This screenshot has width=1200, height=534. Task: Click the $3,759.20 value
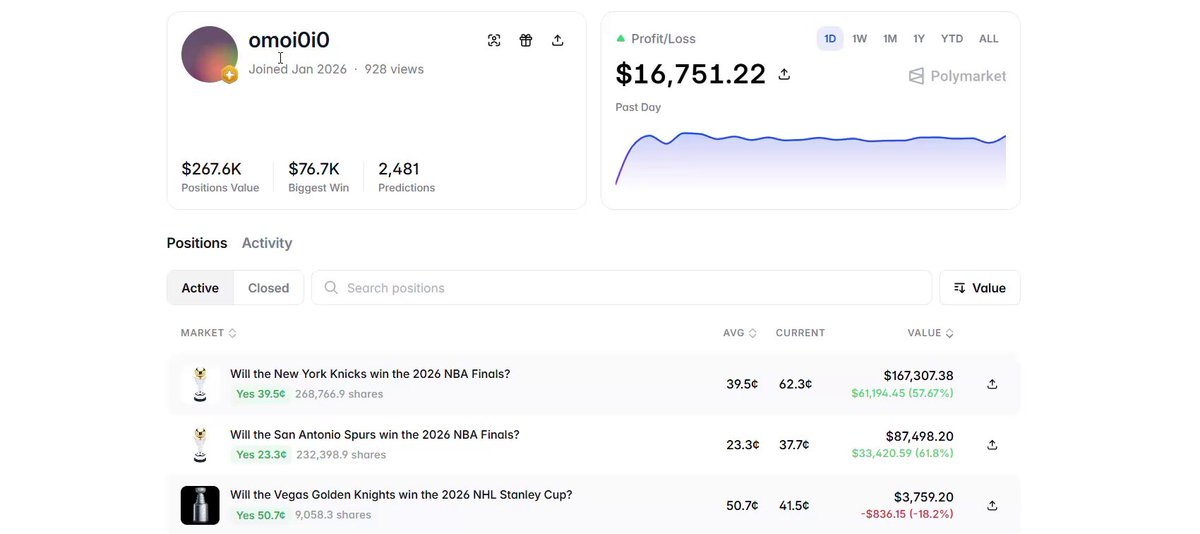tap(924, 497)
